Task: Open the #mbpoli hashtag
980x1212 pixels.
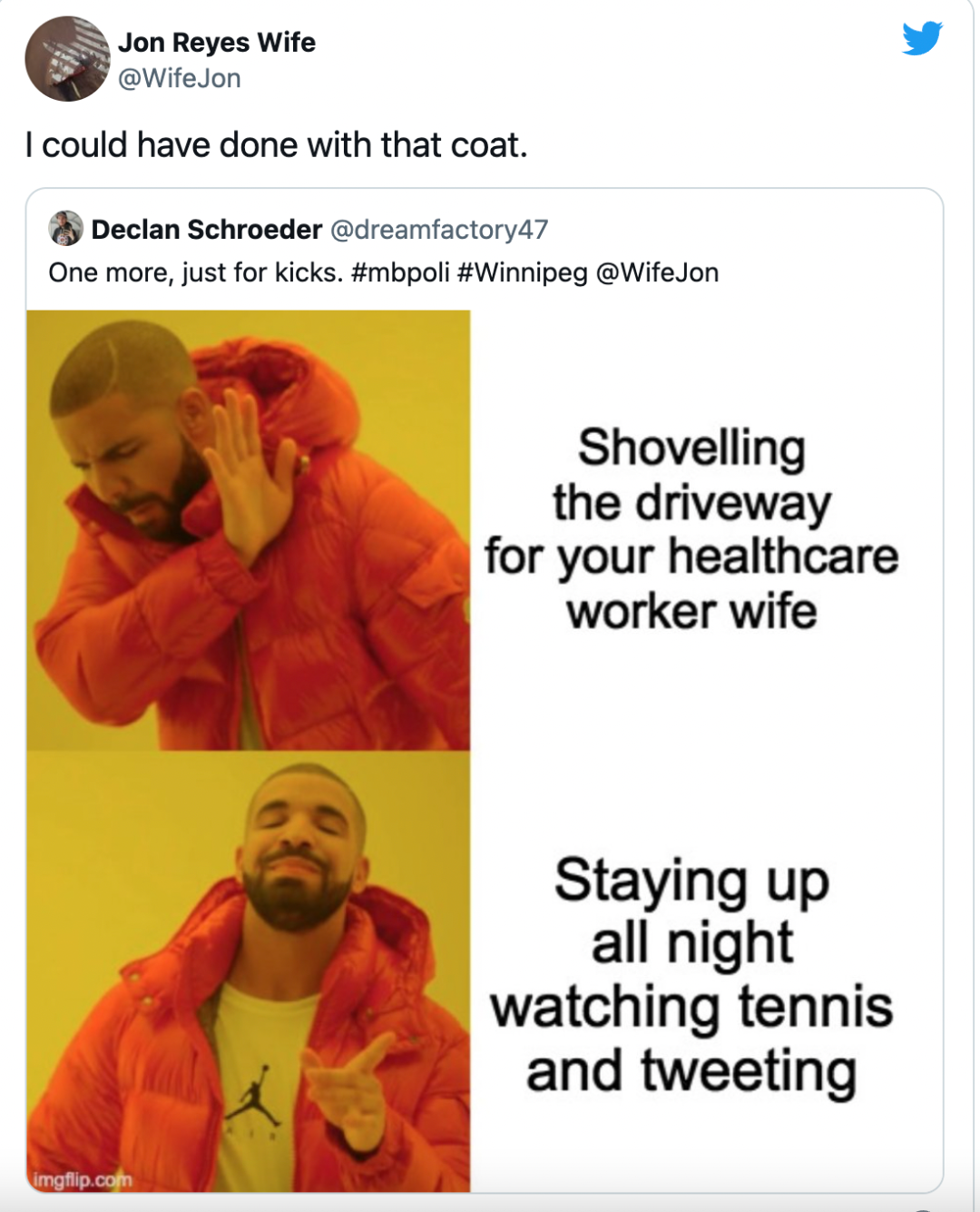Action: pos(400,272)
